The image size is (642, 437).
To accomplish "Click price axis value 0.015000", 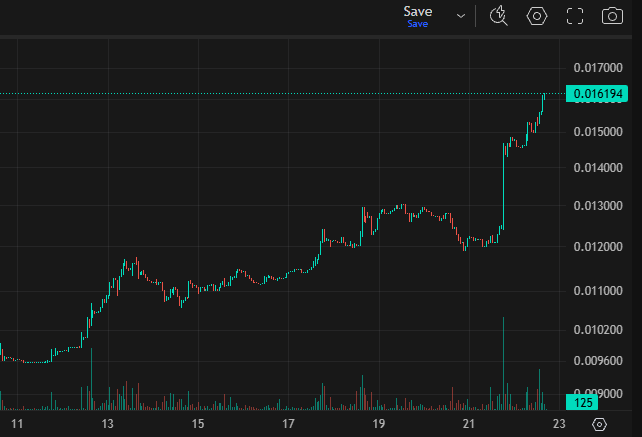I will pos(598,132).
